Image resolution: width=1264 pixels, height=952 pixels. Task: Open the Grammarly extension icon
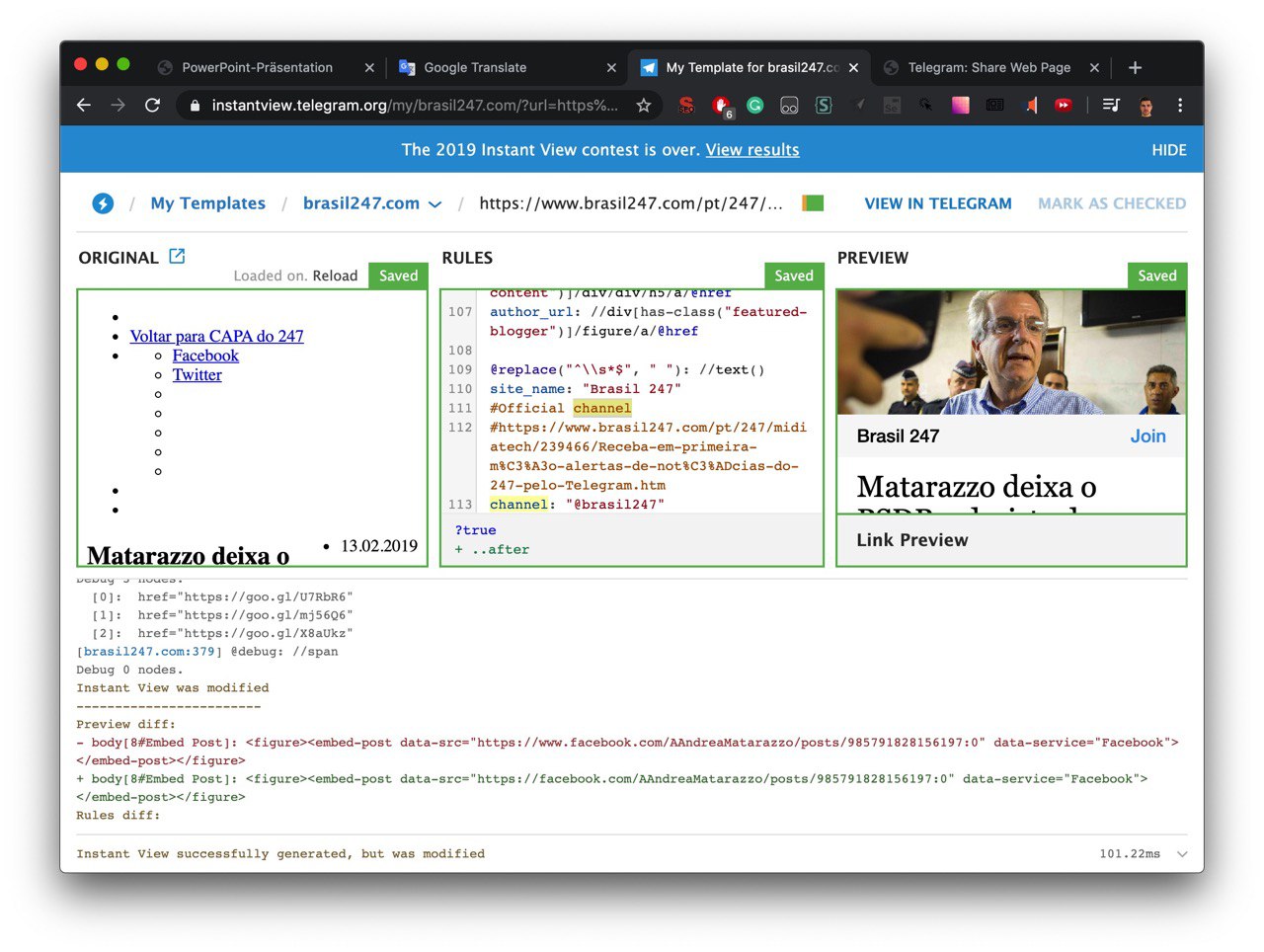pos(755,105)
